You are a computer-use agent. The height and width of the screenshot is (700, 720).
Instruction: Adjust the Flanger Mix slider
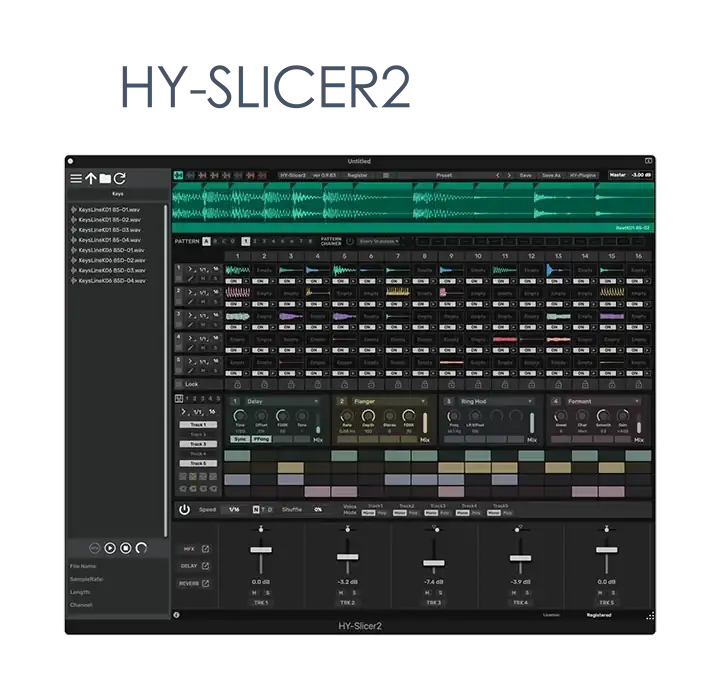tap(425, 423)
